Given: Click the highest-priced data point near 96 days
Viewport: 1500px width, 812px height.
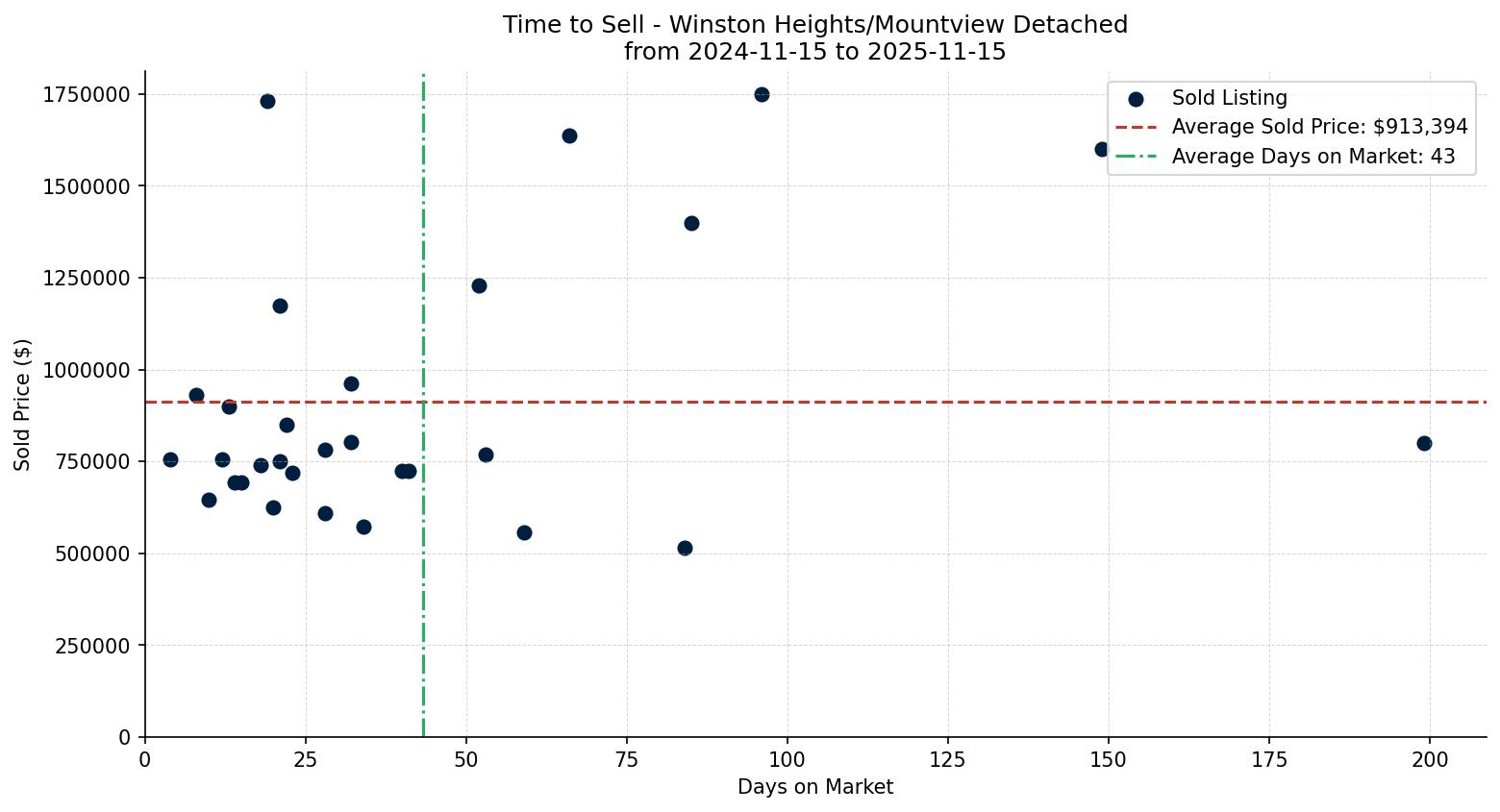Looking at the screenshot, I should tap(761, 95).
